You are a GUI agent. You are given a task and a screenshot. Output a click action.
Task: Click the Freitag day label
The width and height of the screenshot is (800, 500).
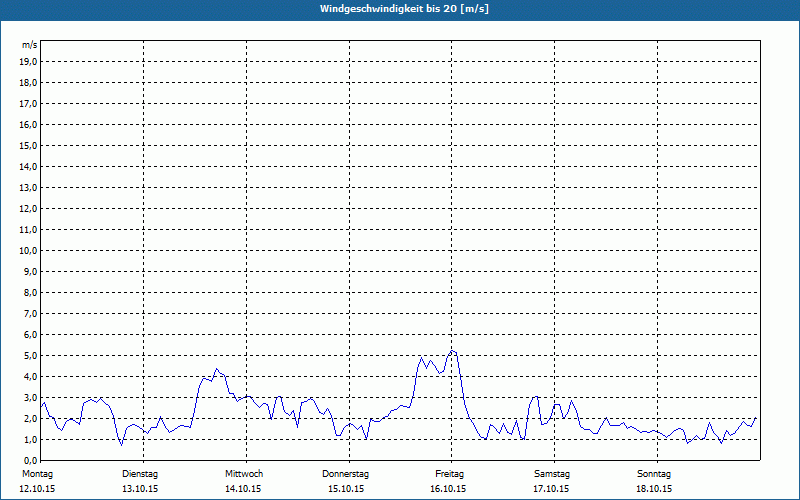(449, 474)
